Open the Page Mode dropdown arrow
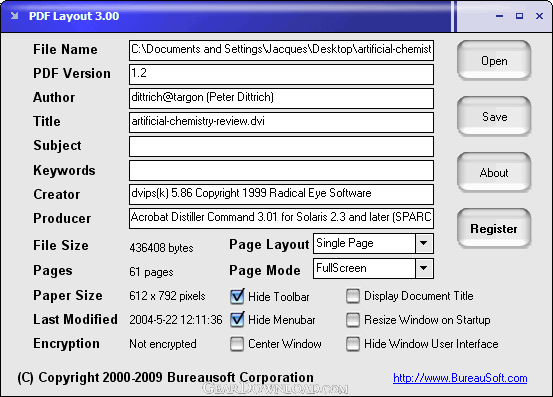553x397 pixels. click(x=424, y=268)
